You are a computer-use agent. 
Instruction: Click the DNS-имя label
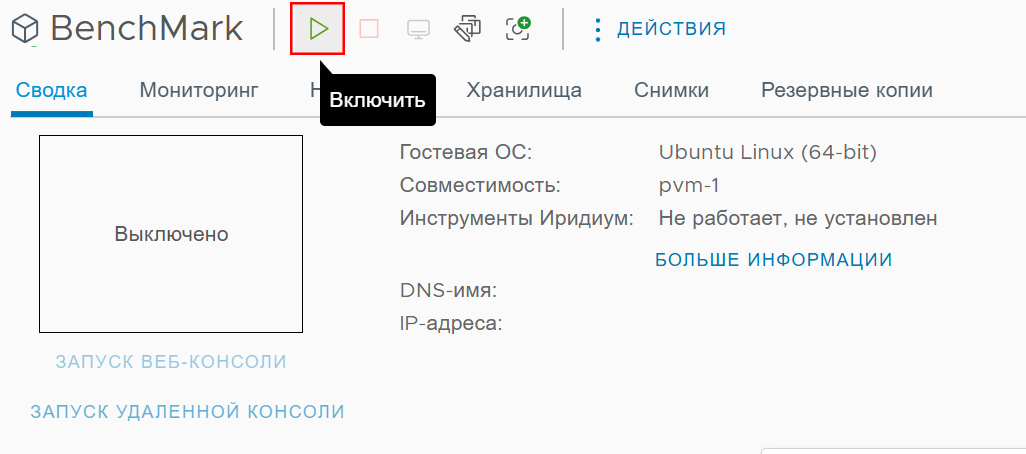[x=449, y=290]
